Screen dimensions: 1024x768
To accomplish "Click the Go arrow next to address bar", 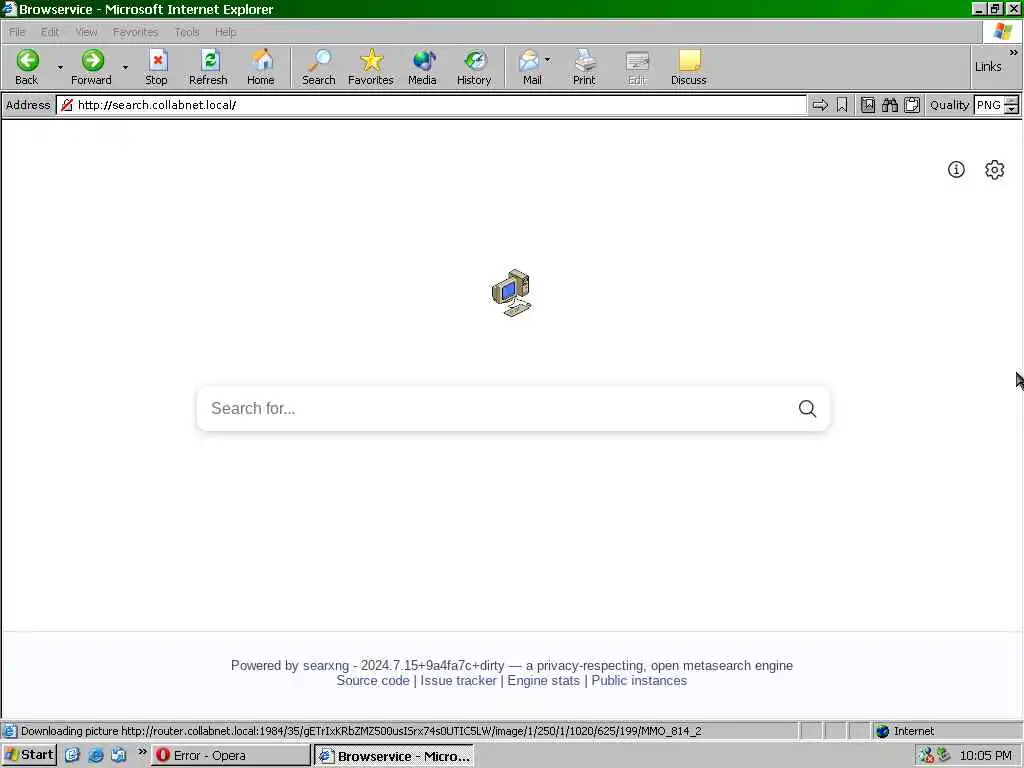I will click(x=820, y=105).
